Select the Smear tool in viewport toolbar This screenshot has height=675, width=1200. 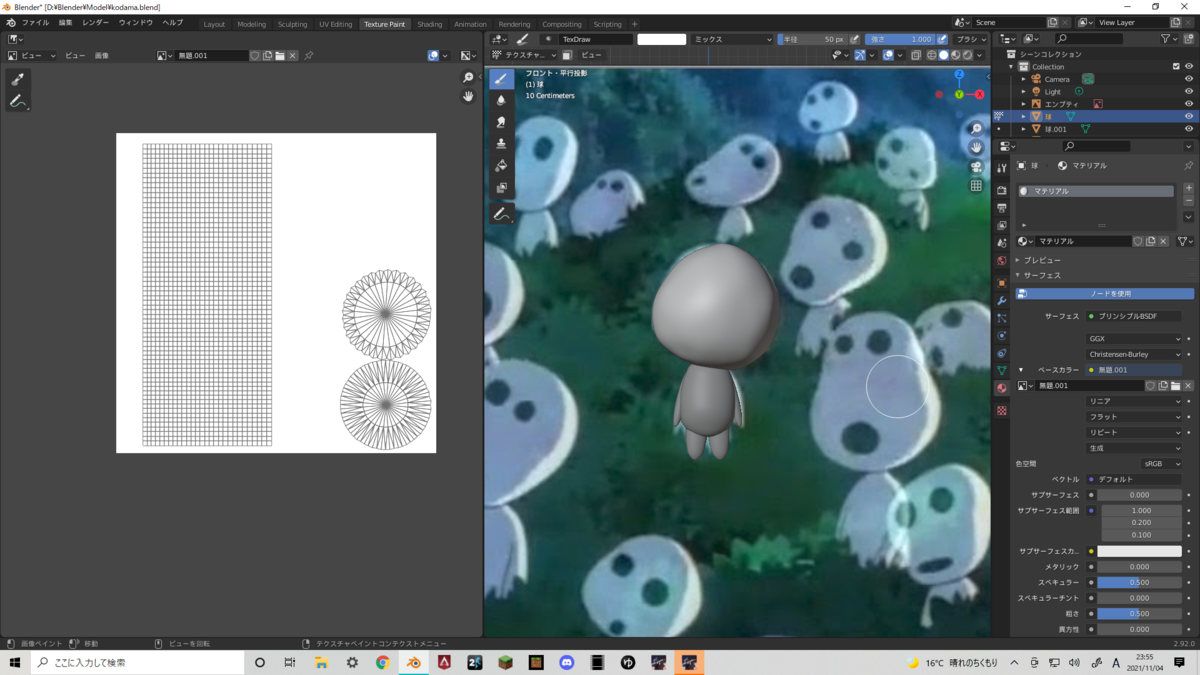pos(501,122)
